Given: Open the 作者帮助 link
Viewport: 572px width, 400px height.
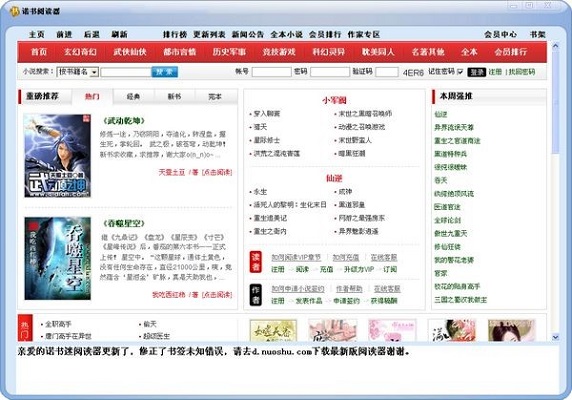Looking at the screenshot, I should pyautogui.click(x=349, y=289).
